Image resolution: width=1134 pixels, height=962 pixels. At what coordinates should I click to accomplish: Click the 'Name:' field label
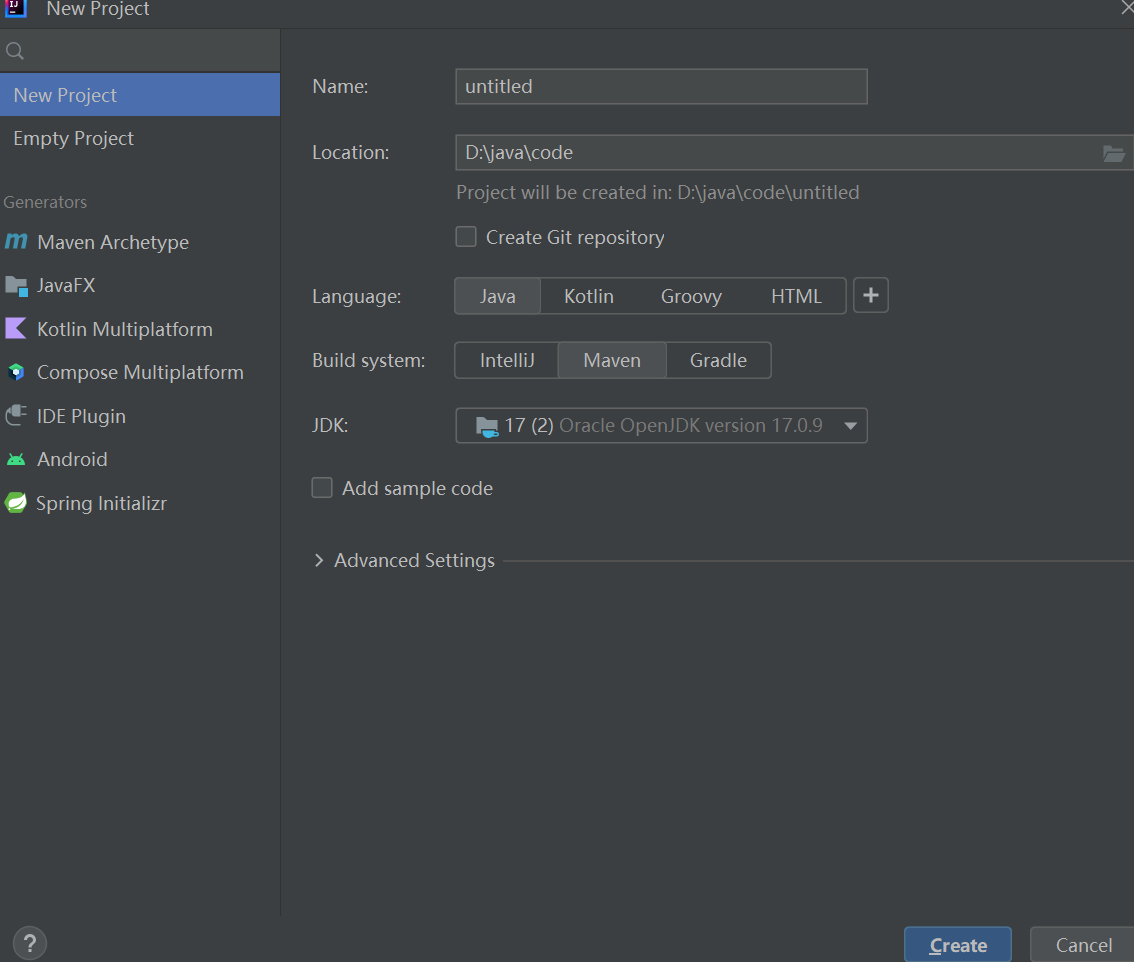pos(341,86)
